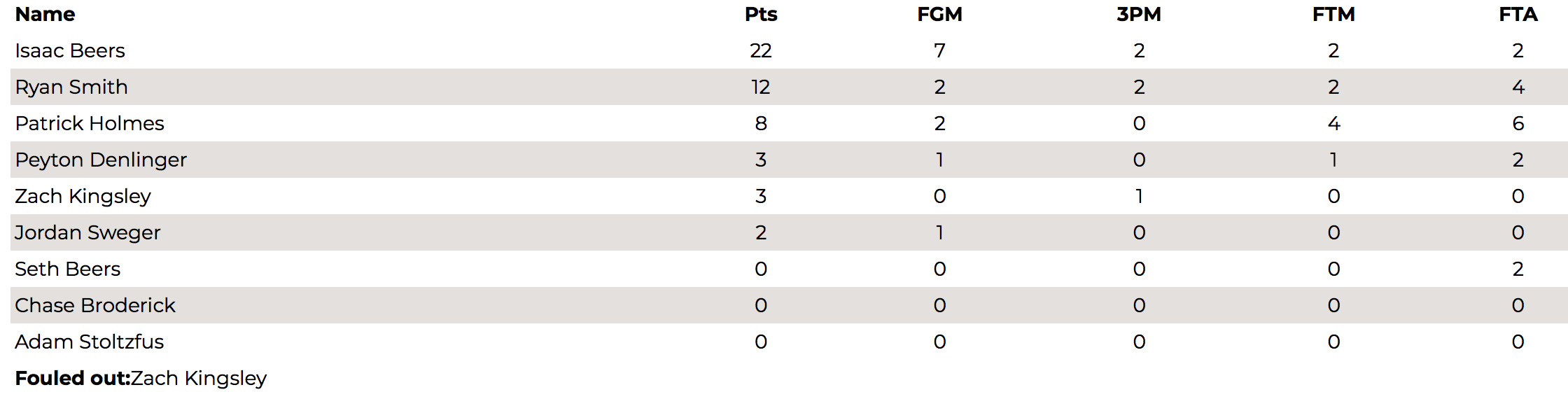
Task: Click the Ryan Smith row name
Action: (71, 87)
